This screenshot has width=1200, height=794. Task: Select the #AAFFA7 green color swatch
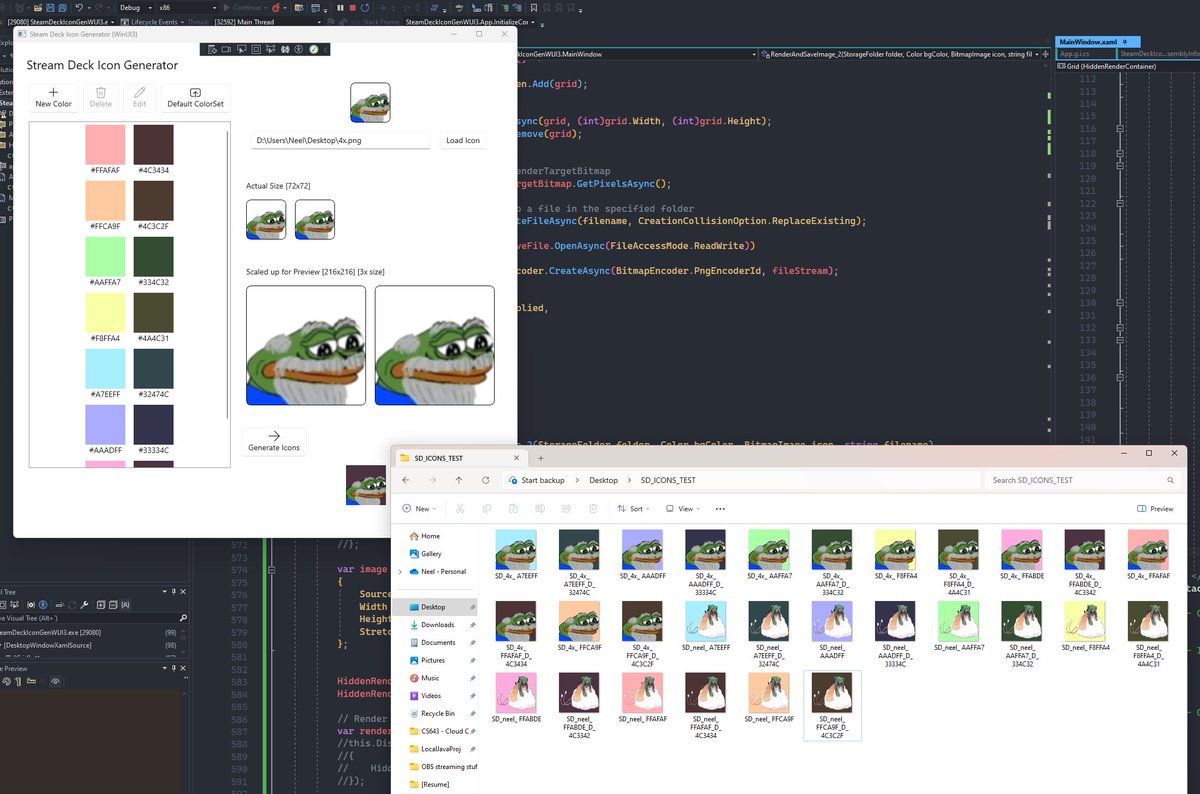point(105,256)
